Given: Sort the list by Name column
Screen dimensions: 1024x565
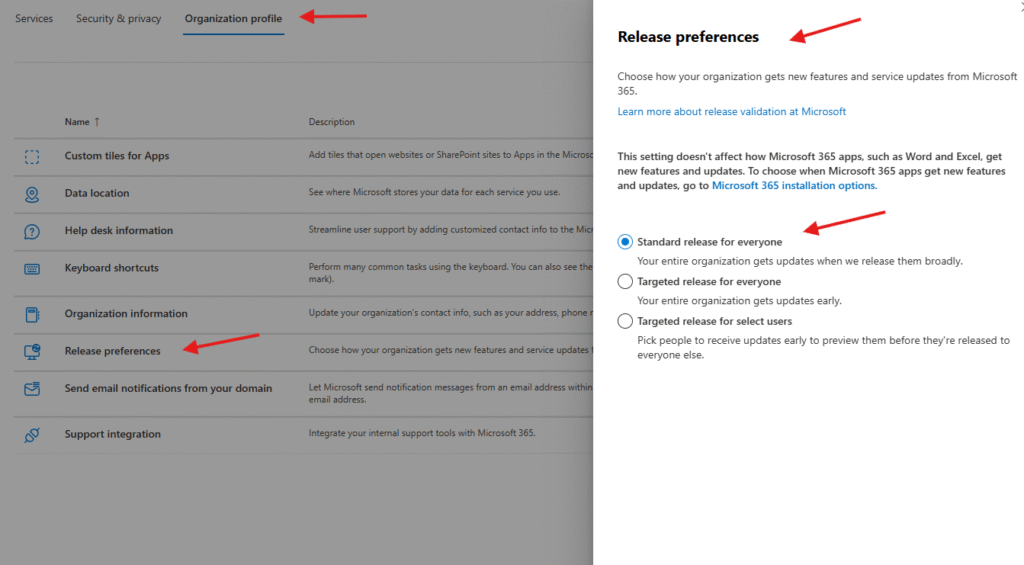Looking at the screenshot, I should pyautogui.click(x=77, y=122).
